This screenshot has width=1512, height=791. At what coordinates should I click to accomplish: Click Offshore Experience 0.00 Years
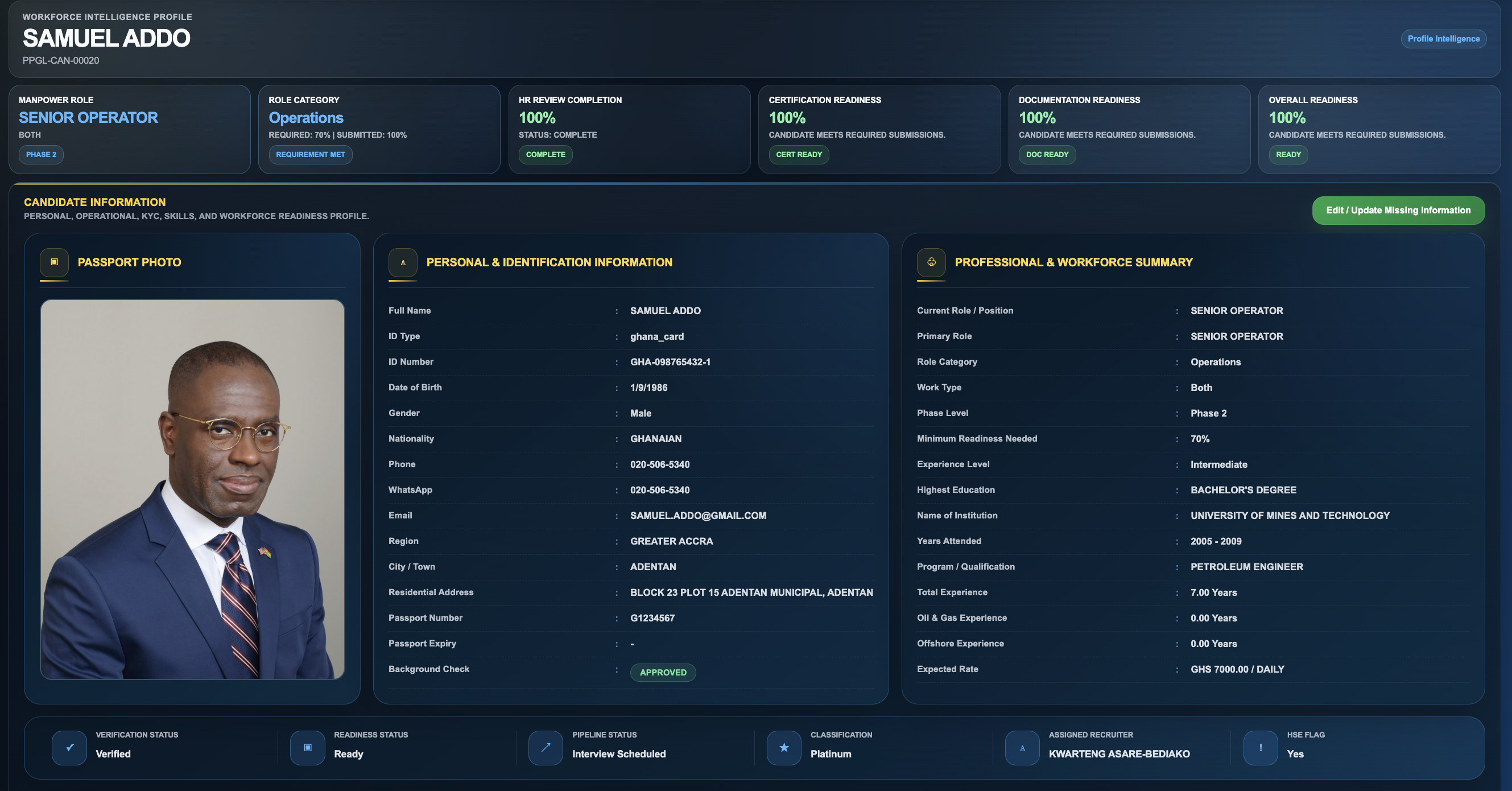[1213, 644]
